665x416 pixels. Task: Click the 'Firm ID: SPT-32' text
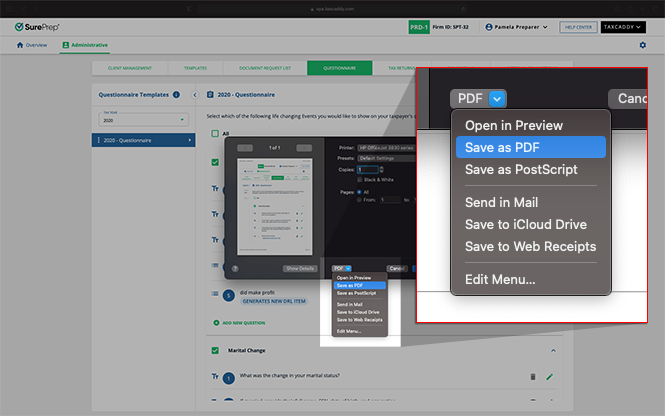pyautogui.click(x=450, y=27)
